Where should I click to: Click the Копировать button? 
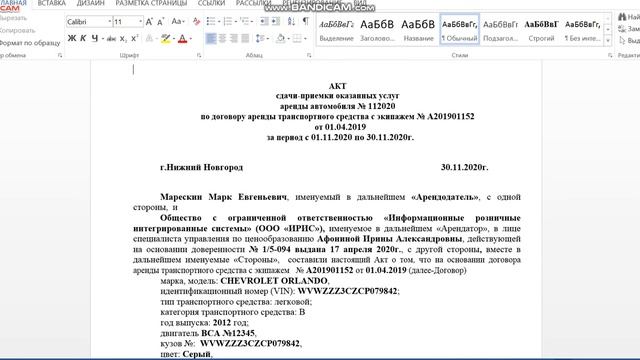[18, 31]
